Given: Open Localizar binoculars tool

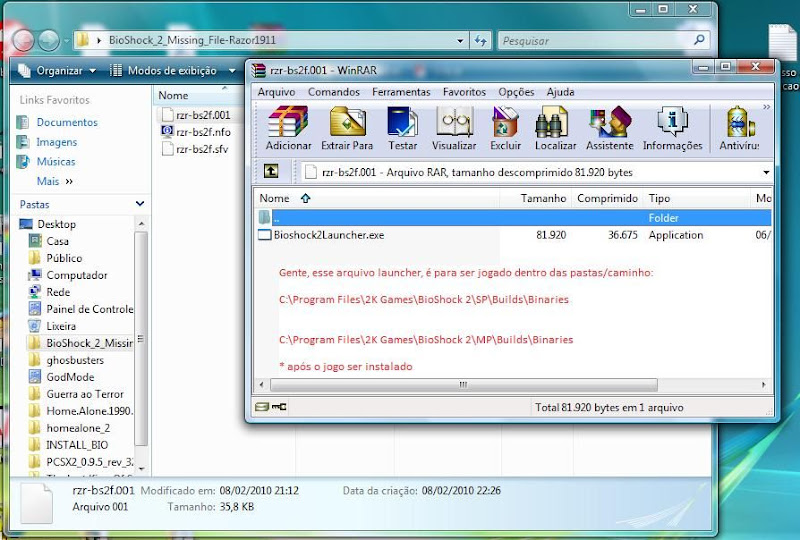Looking at the screenshot, I should [555, 128].
